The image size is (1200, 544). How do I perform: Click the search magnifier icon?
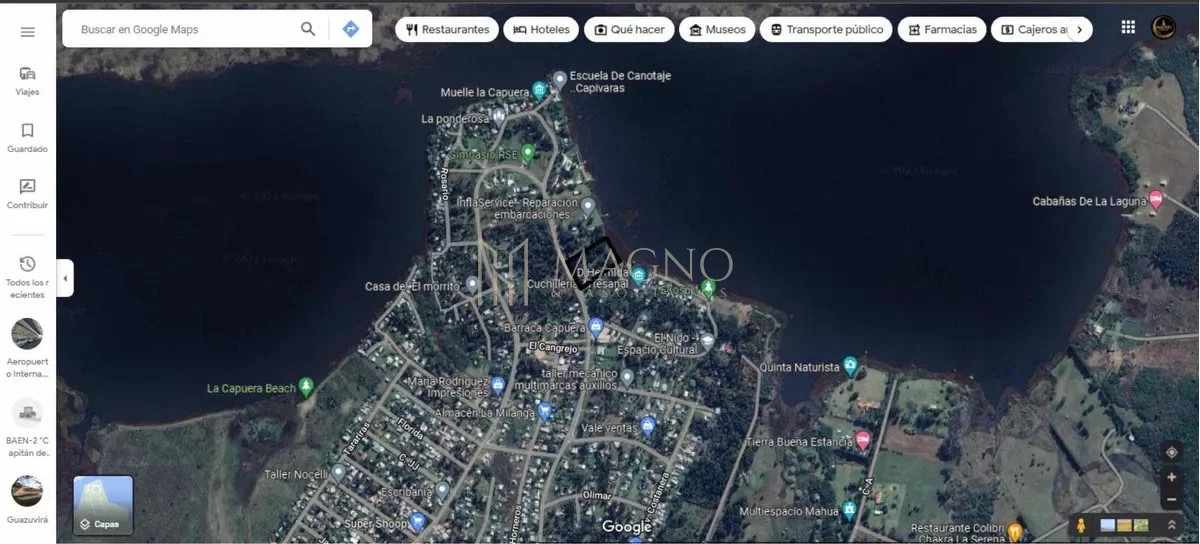308,29
